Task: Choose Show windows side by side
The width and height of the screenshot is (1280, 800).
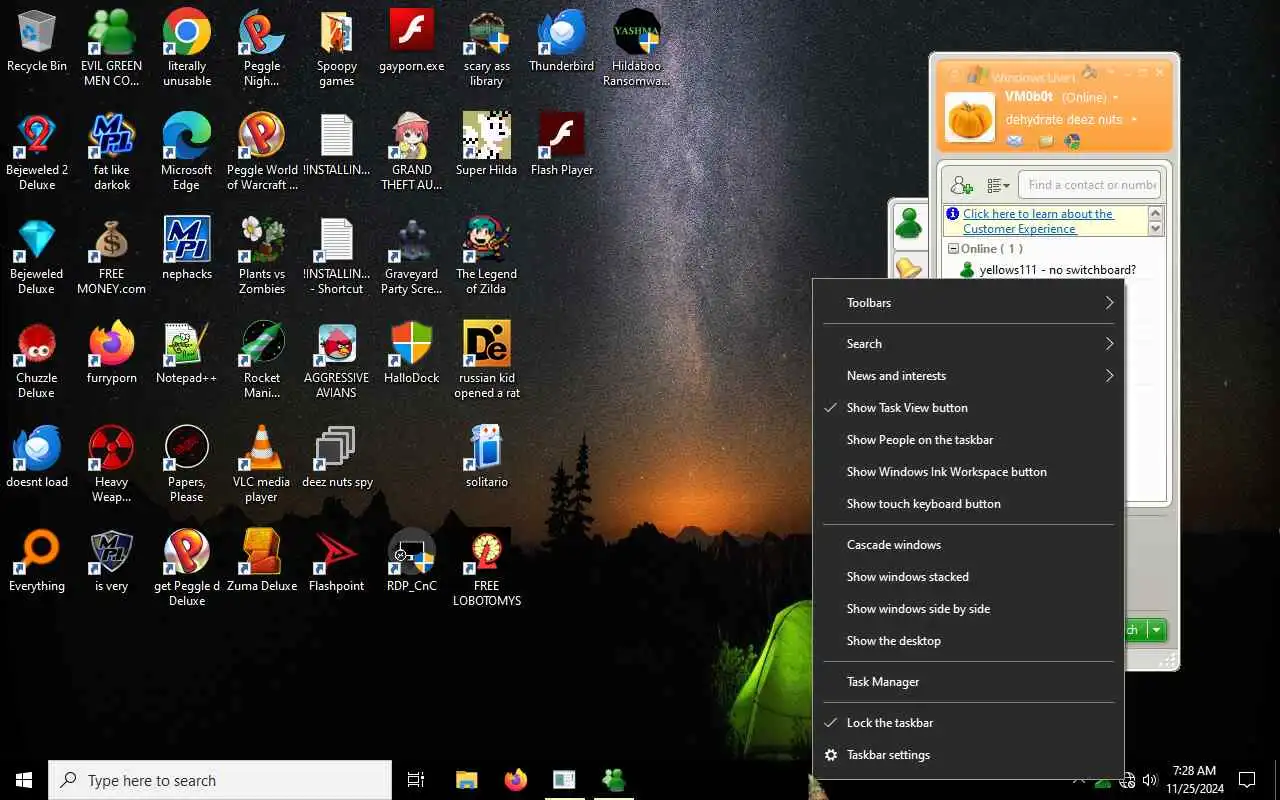Action: [x=968, y=609]
